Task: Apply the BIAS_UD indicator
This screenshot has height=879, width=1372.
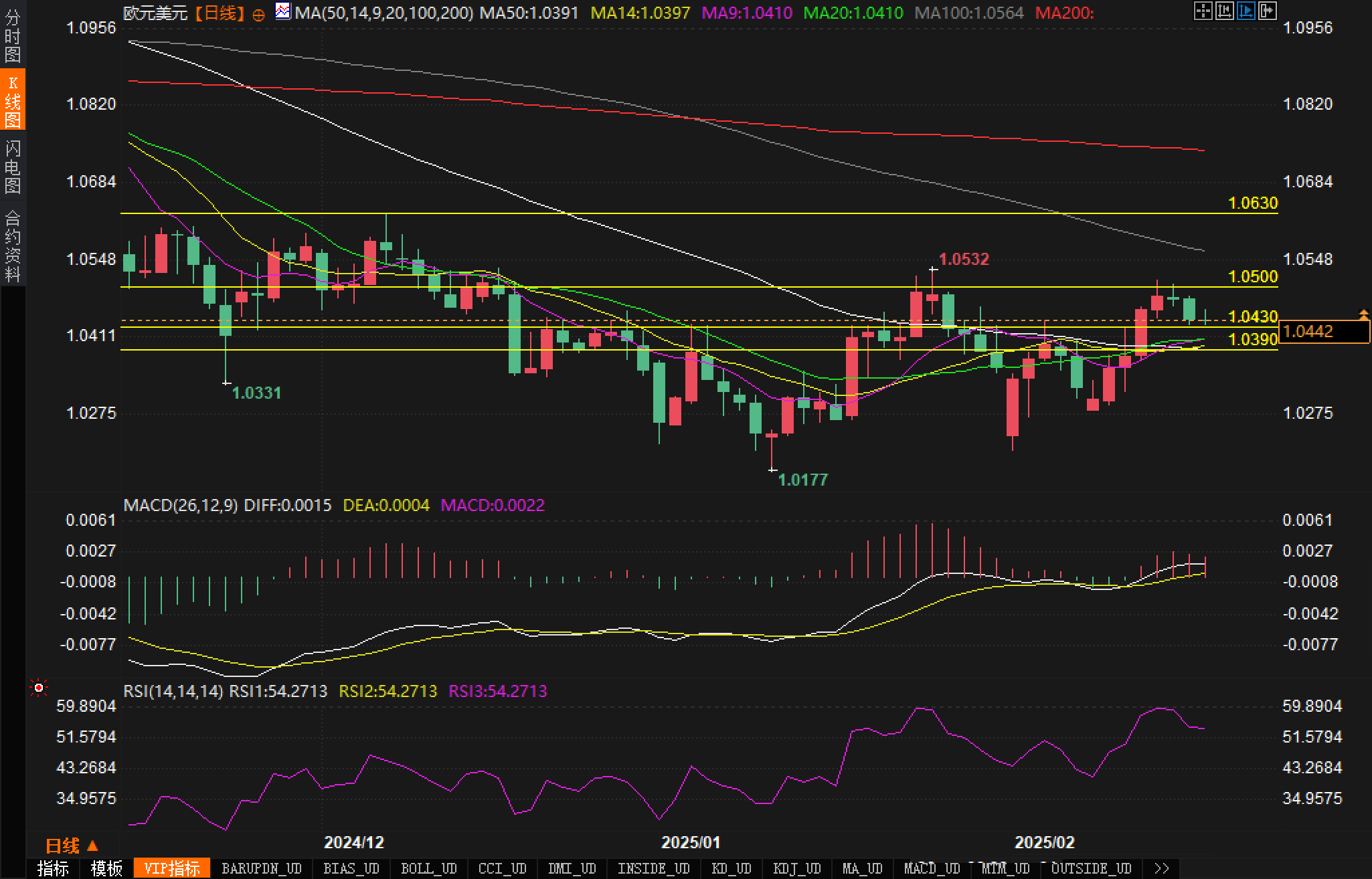Action: (351, 868)
